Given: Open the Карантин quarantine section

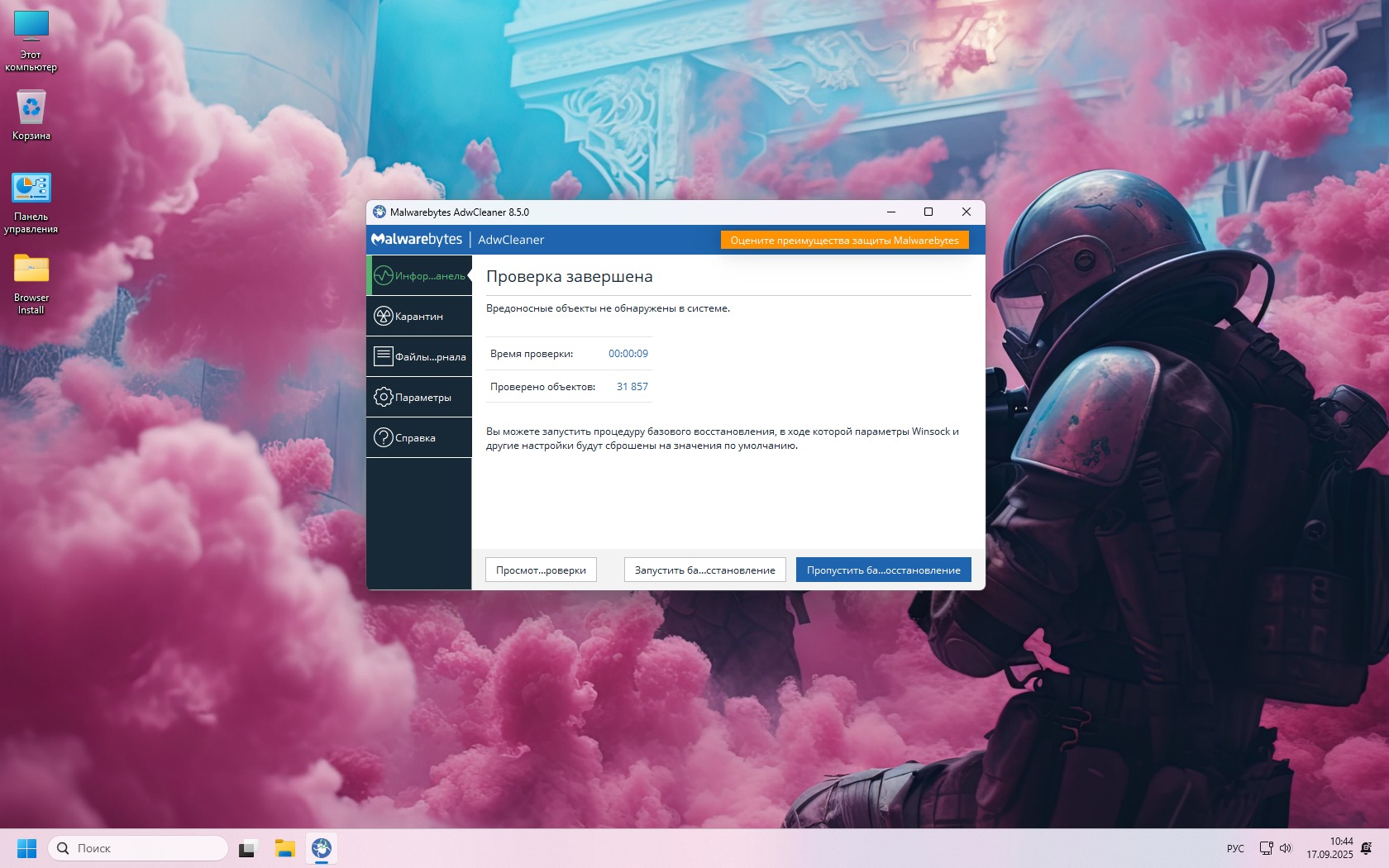Looking at the screenshot, I should (x=419, y=316).
